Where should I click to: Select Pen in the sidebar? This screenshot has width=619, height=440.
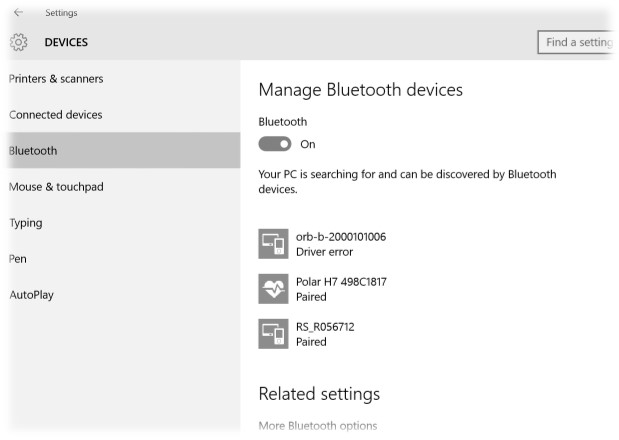click(x=18, y=259)
